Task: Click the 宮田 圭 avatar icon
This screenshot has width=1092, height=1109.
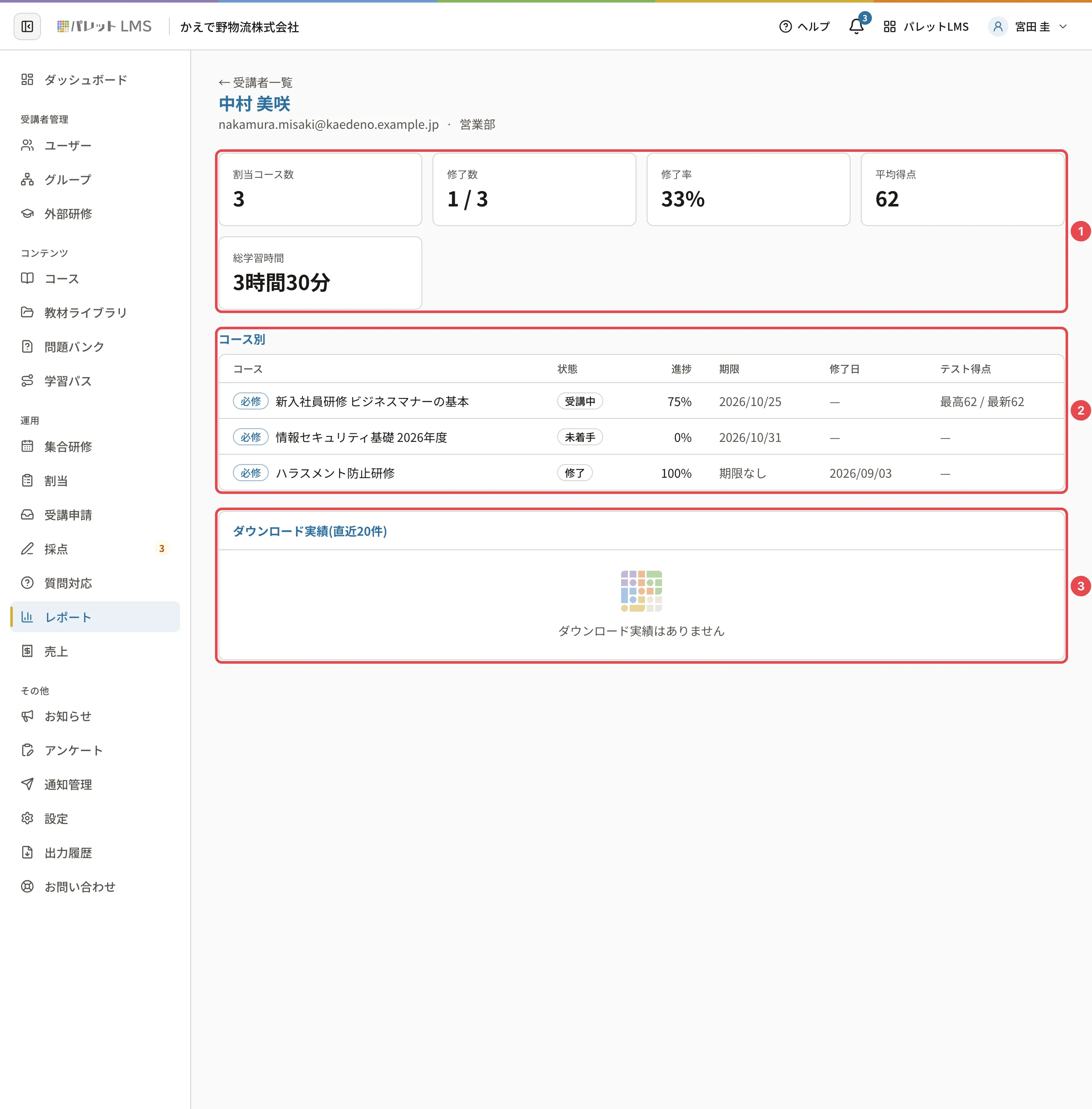Action: [998, 26]
